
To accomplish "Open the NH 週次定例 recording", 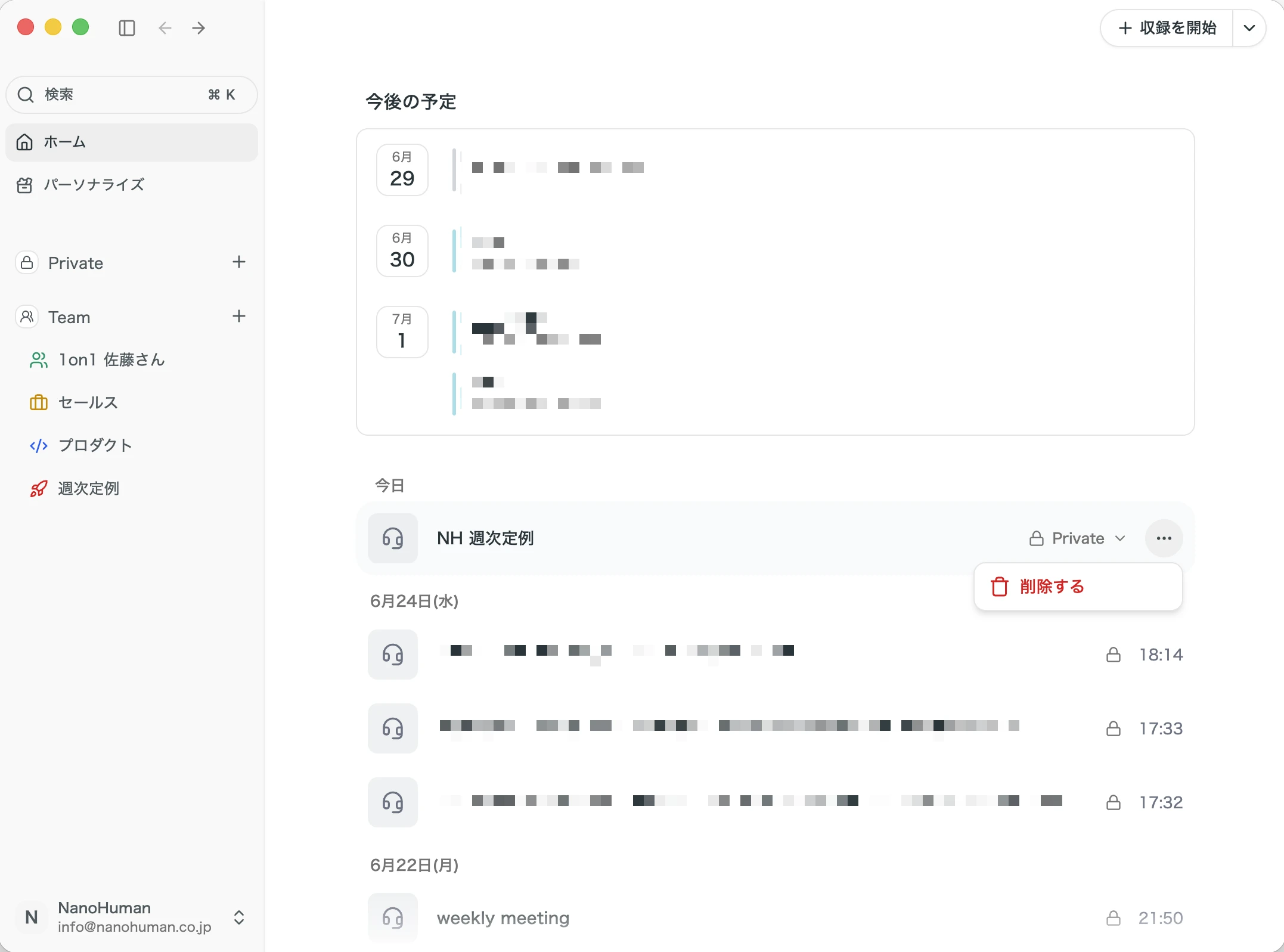I will (775, 539).
